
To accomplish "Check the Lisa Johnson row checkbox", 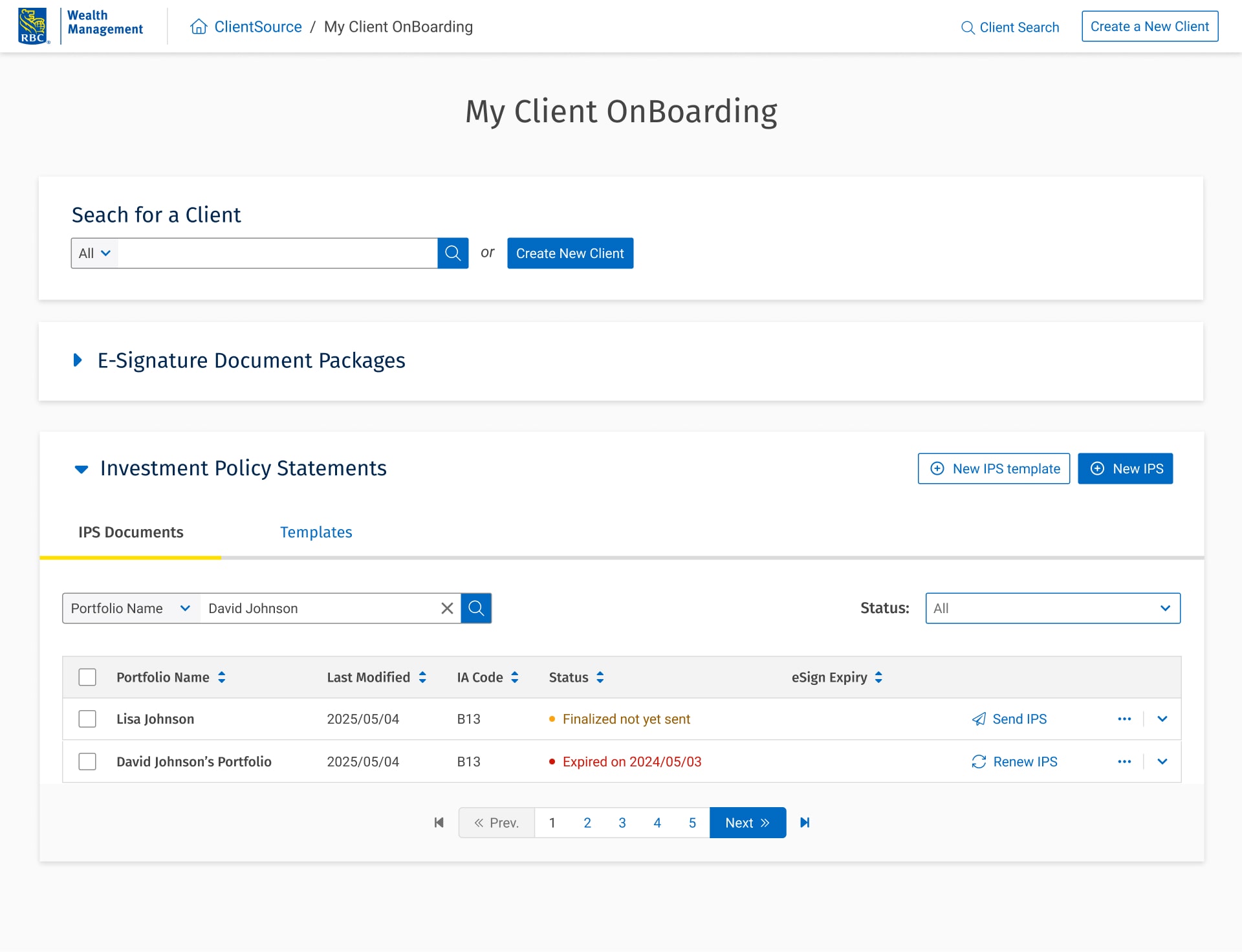I will (x=87, y=719).
